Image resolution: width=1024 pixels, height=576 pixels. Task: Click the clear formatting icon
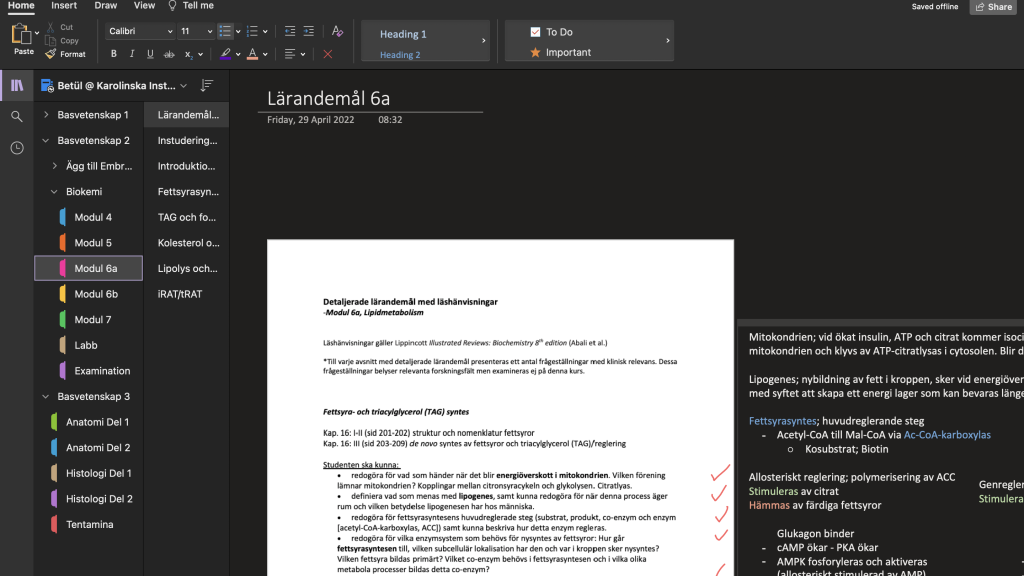coord(337,31)
